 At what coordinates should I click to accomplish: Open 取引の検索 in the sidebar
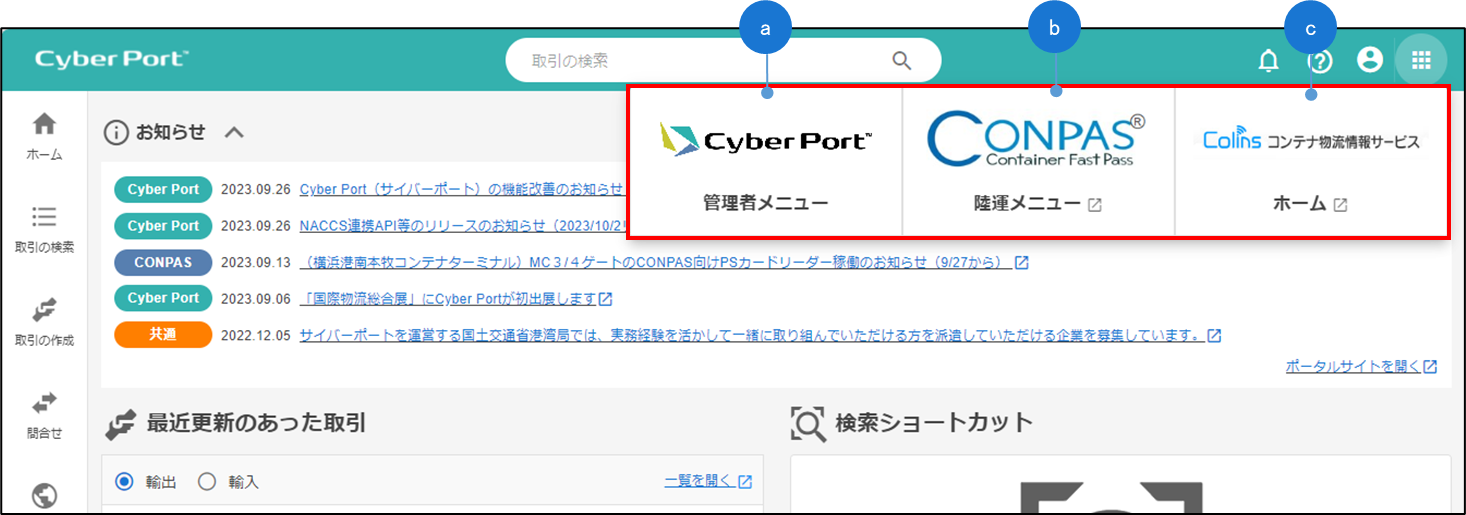(x=44, y=229)
